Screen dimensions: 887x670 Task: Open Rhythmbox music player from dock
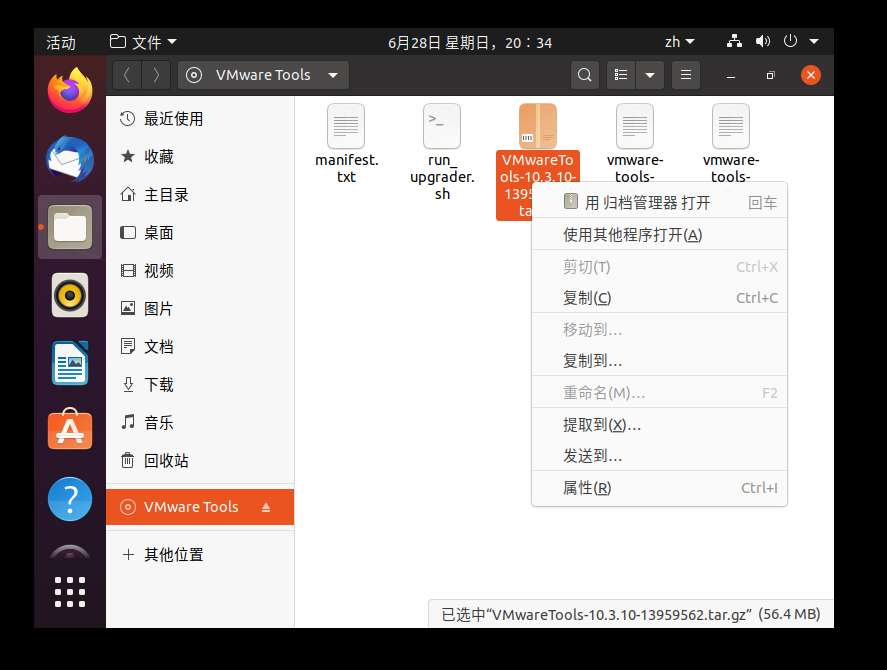pyautogui.click(x=70, y=295)
